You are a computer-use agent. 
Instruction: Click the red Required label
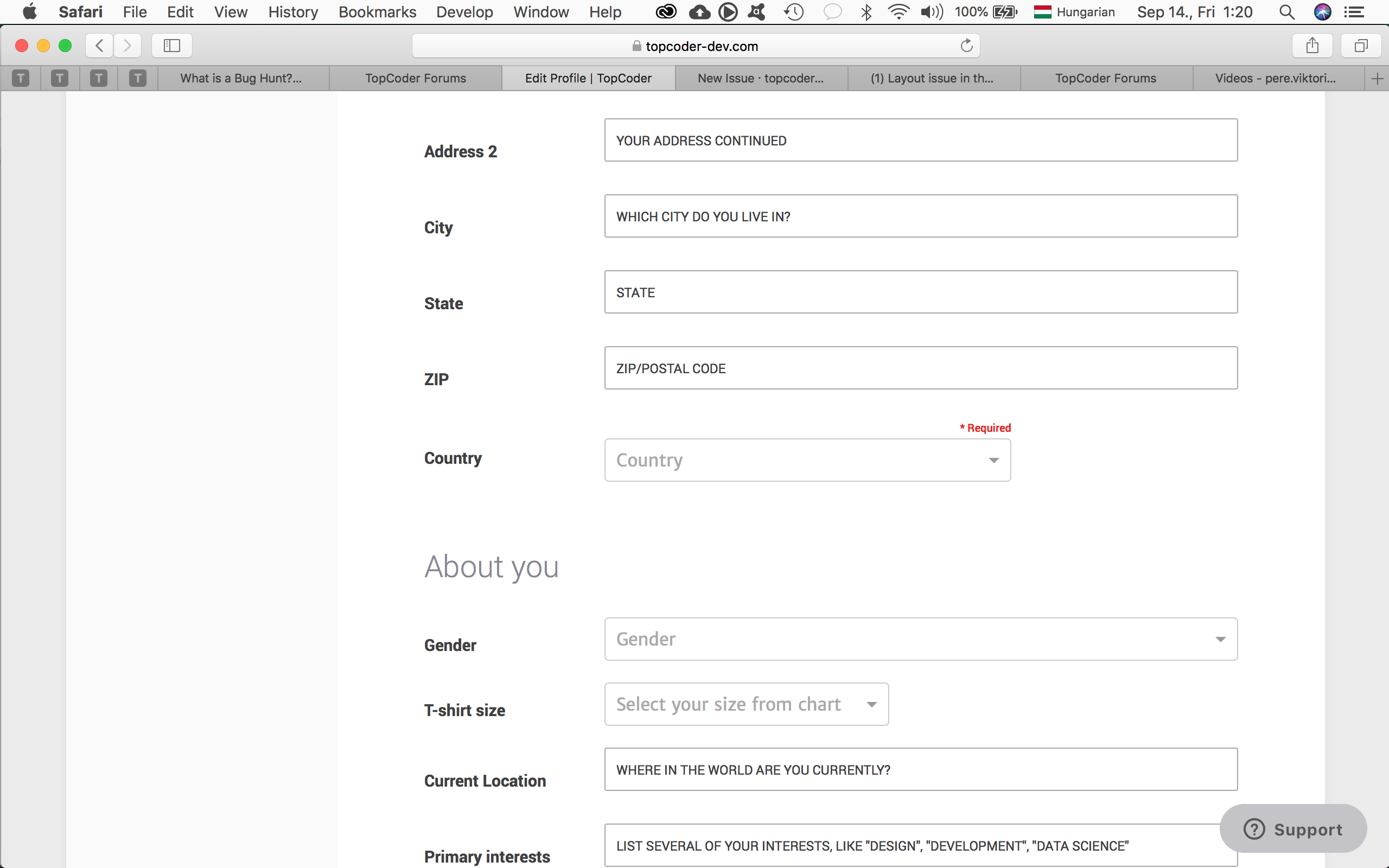point(985,427)
